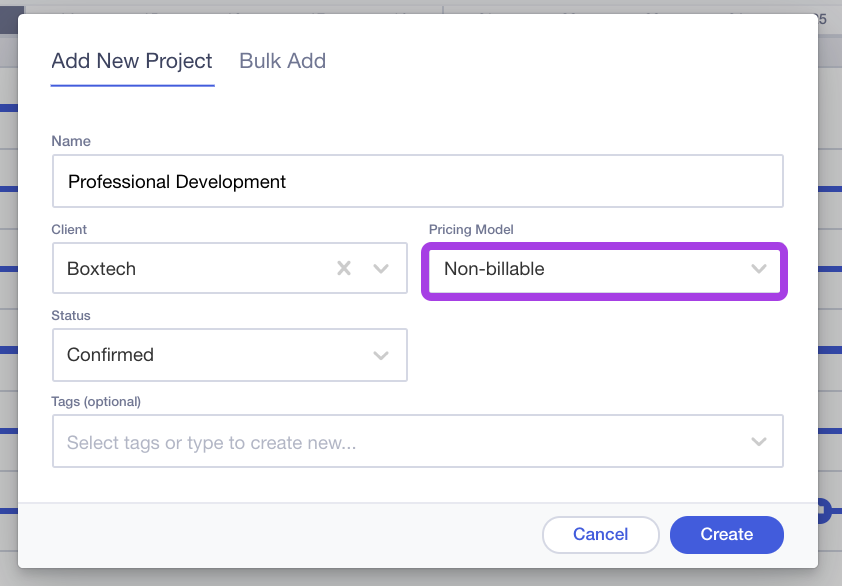Focus the Professional Development name field
The width and height of the screenshot is (842, 586).
click(417, 181)
